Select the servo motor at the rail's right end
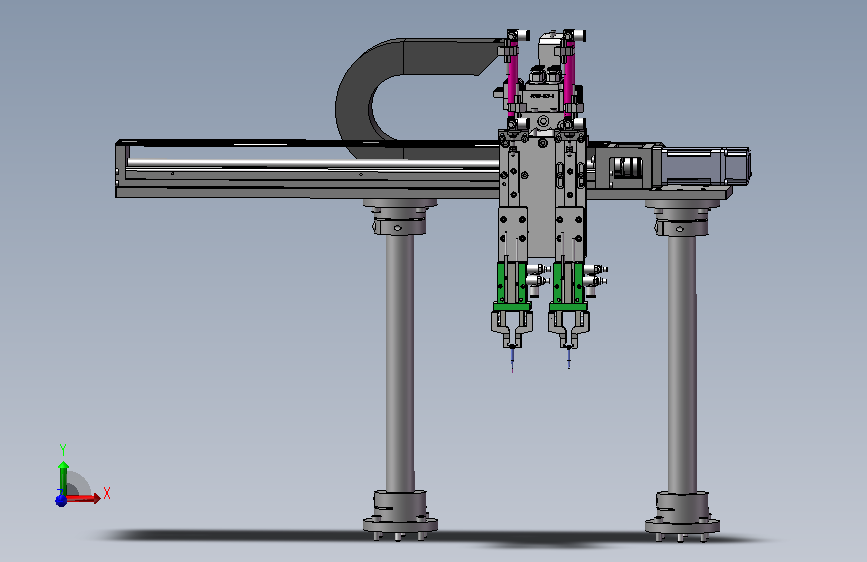 point(705,166)
